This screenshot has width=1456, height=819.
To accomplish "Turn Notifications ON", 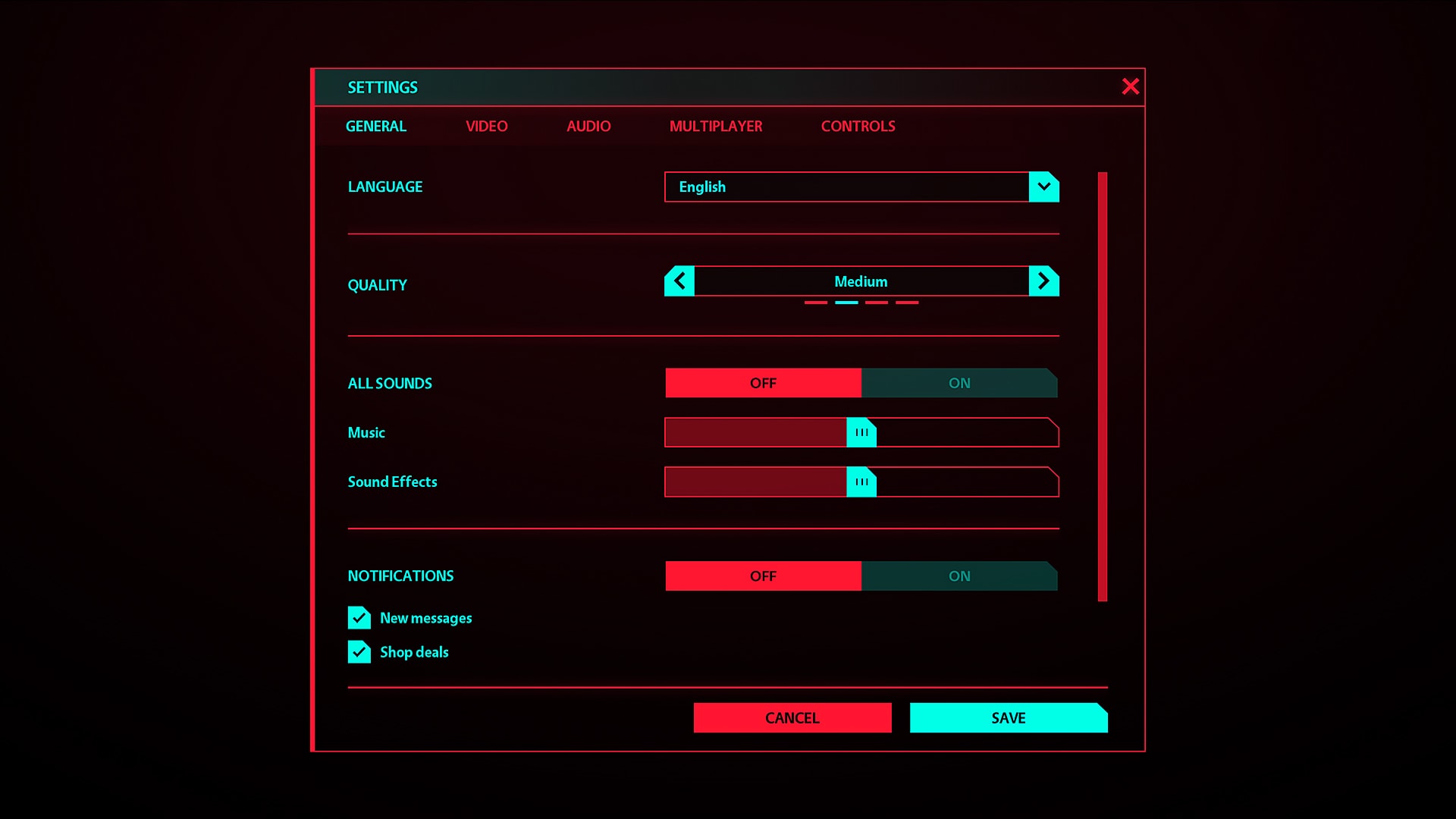I will (x=959, y=576).
